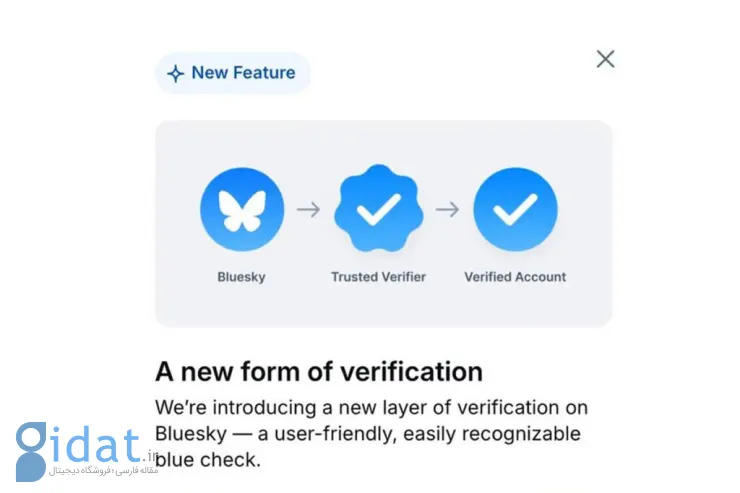Click the arrow after the Bluesky logo
The width and height of the screenshot is (740, 493).
[x=309, y=209]
